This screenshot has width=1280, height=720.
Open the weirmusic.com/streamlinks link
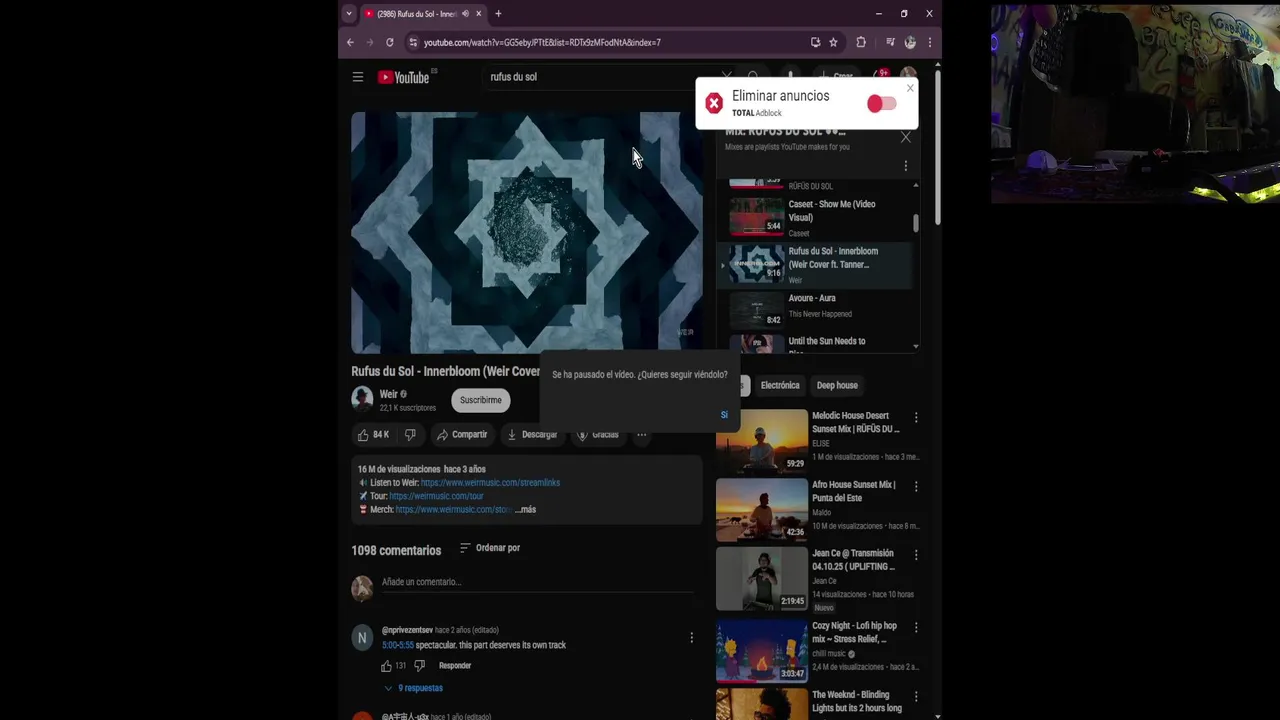[x=490, y=482]
